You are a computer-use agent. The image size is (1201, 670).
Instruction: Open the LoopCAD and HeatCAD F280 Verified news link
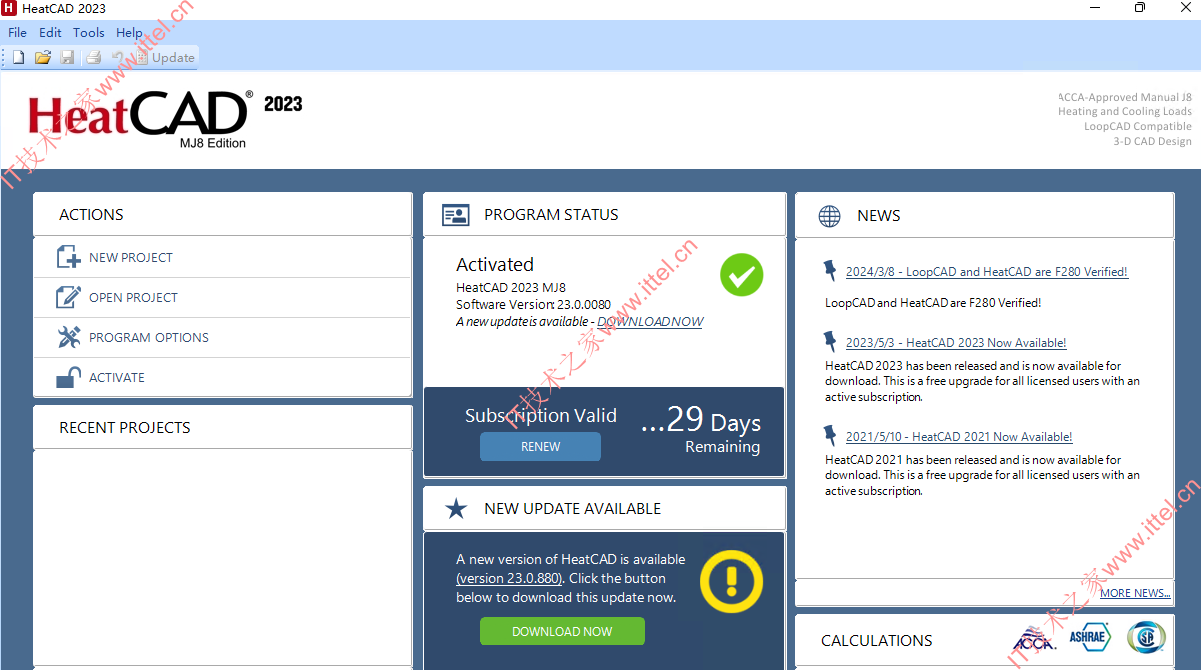(987, 272)
